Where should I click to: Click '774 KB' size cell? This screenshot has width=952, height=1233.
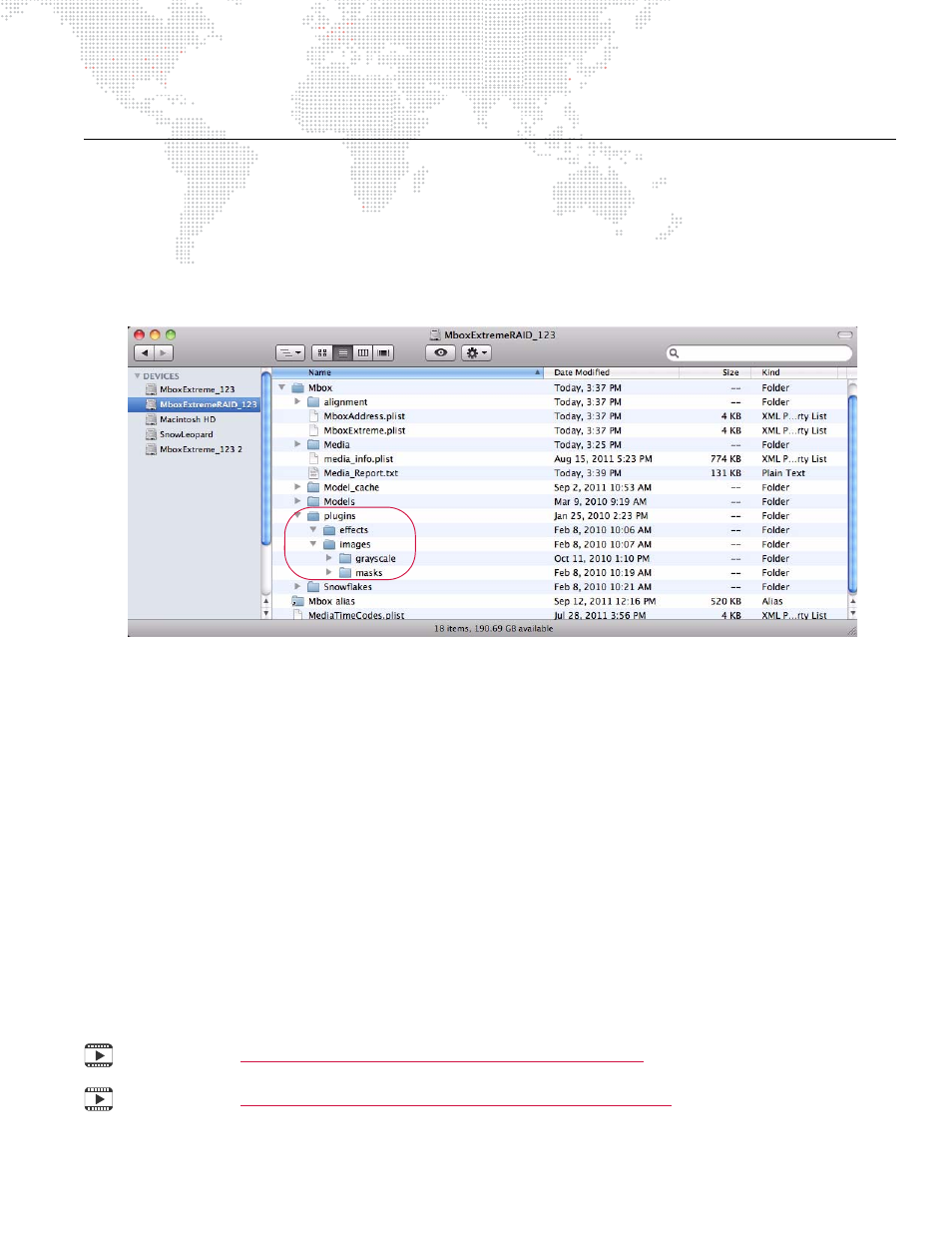tap(725, 458)
